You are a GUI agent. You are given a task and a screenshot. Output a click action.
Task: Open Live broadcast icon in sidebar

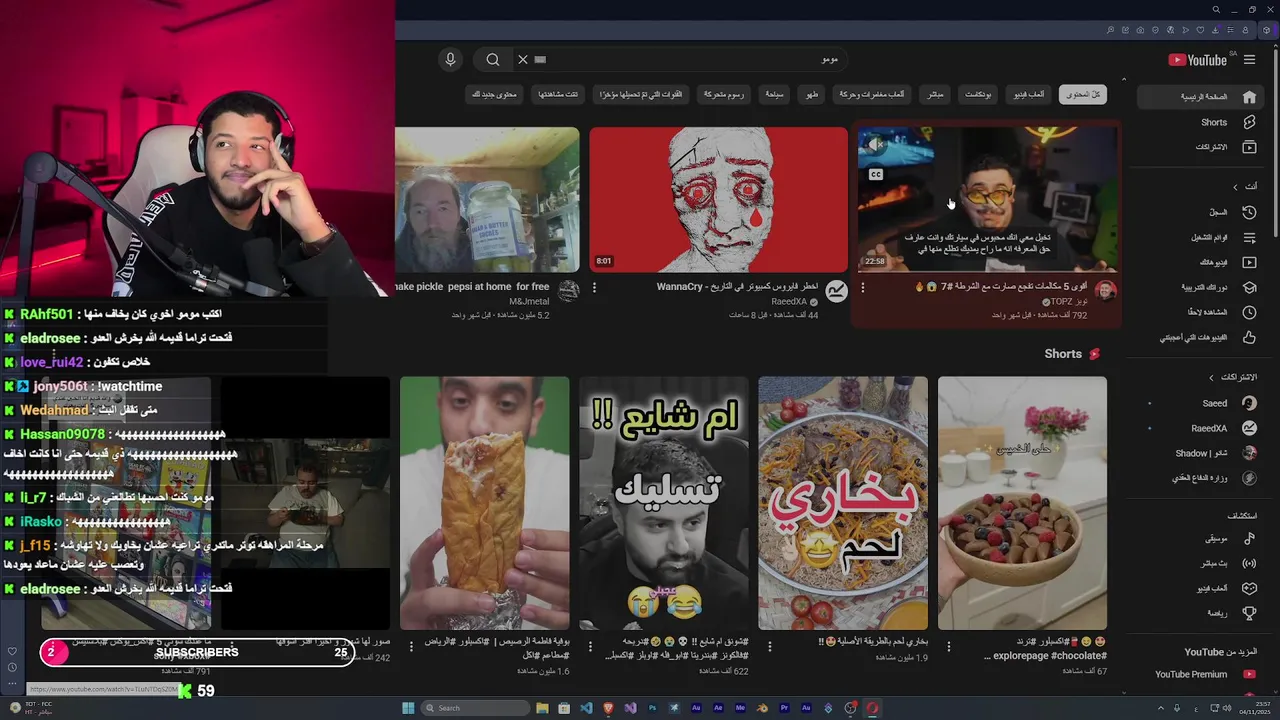tap(1249, 563)
